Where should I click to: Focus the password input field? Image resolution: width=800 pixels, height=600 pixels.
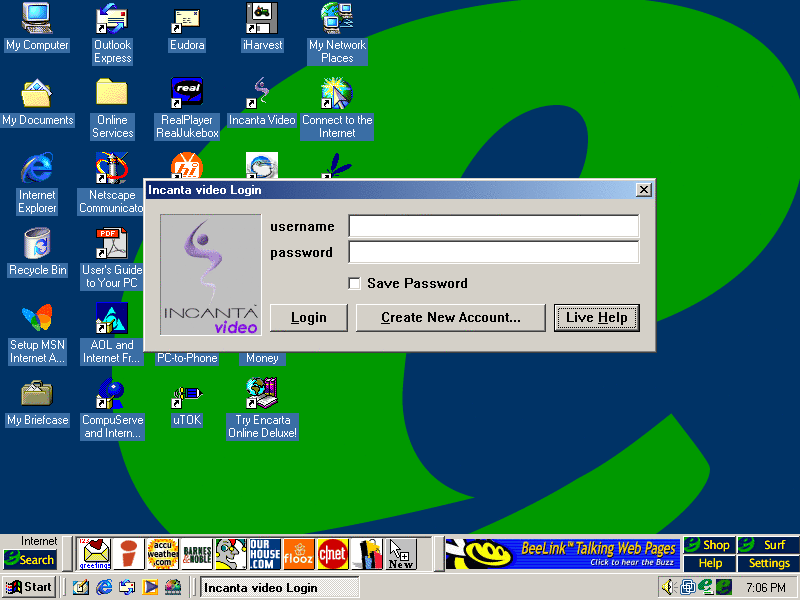[493, 253]
